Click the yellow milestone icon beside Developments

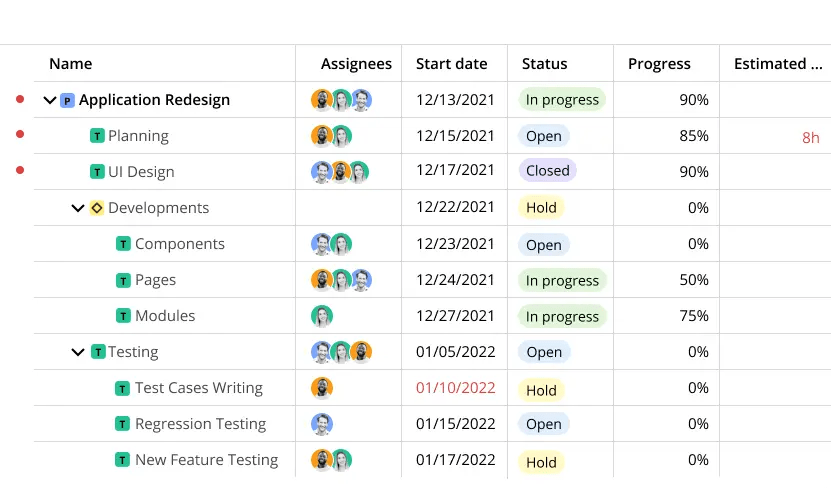pos(97,208)
